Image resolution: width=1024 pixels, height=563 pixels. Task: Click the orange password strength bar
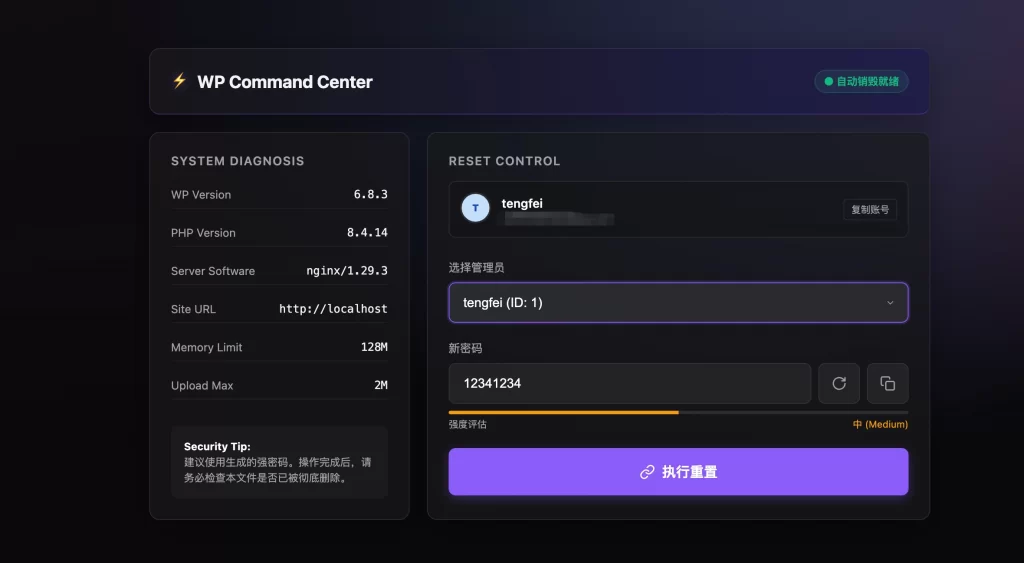[x=563, y=412]
